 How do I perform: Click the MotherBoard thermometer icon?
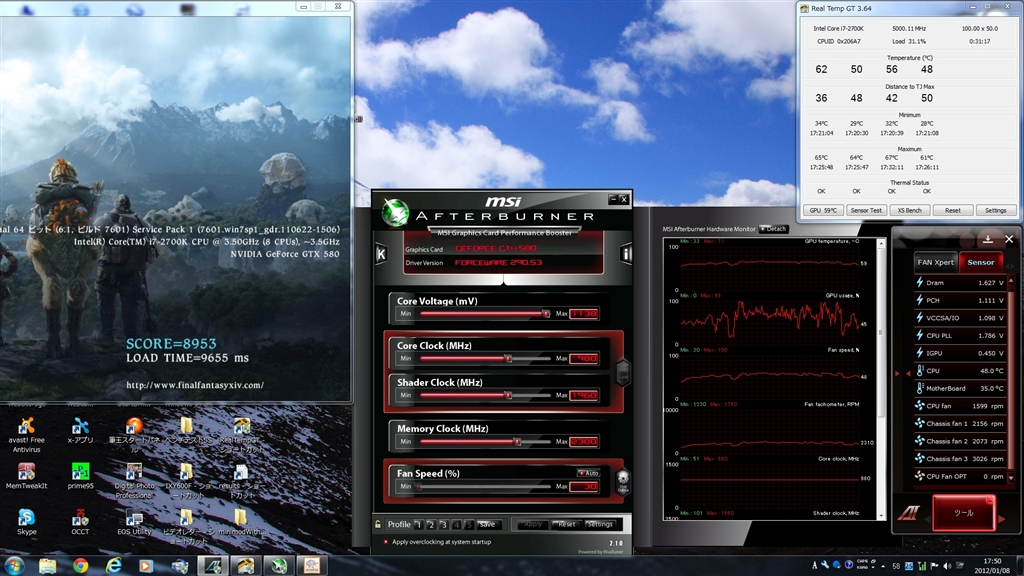pos(920,388)
